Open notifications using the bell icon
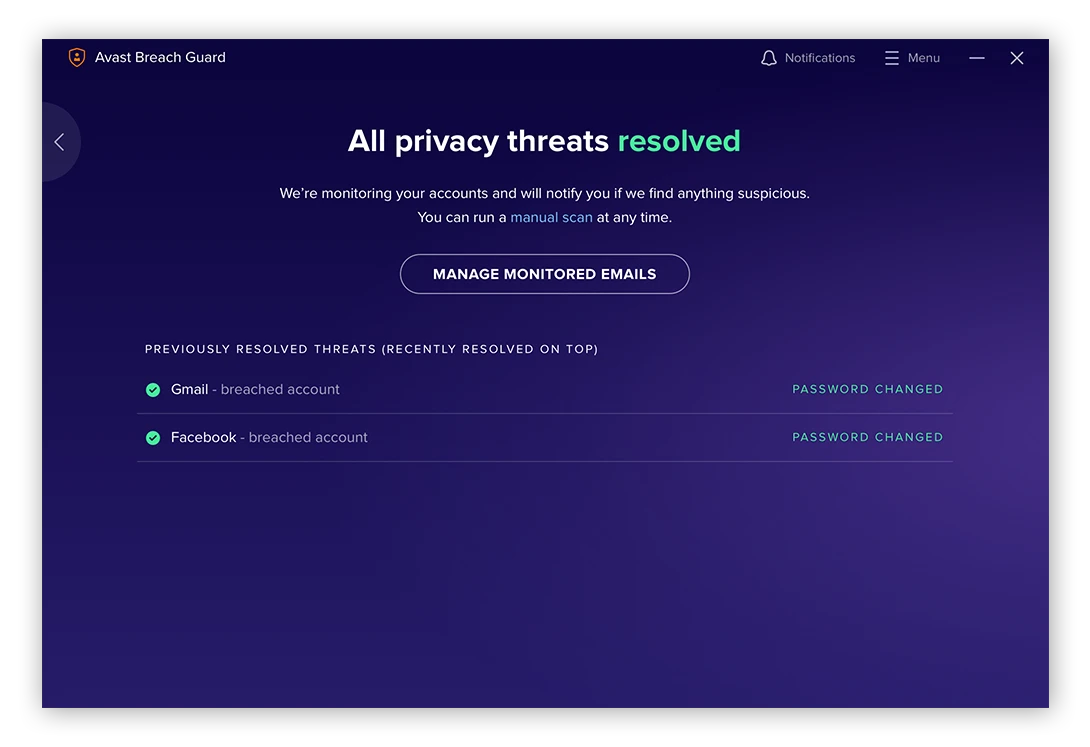1090x747 pixels. click(768, 57)
